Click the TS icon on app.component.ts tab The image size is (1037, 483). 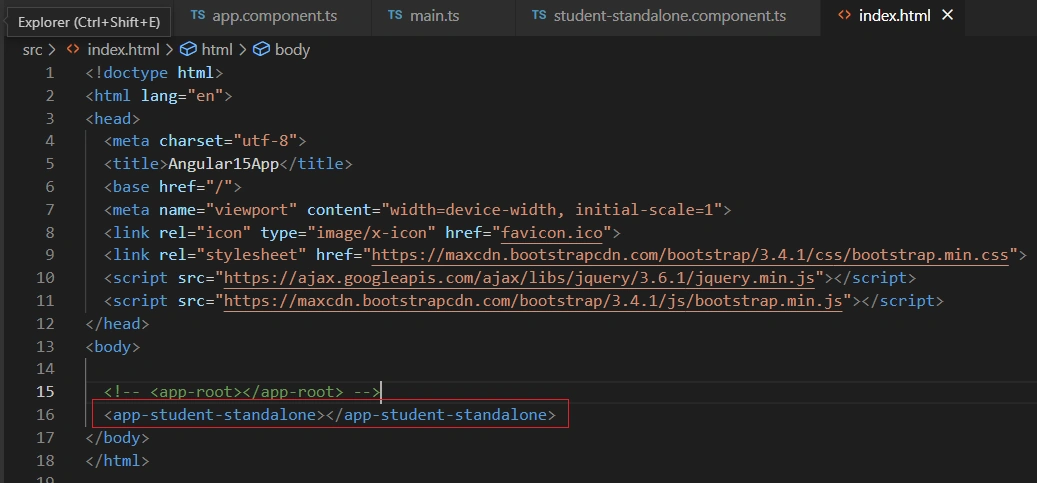coord(197,15)
